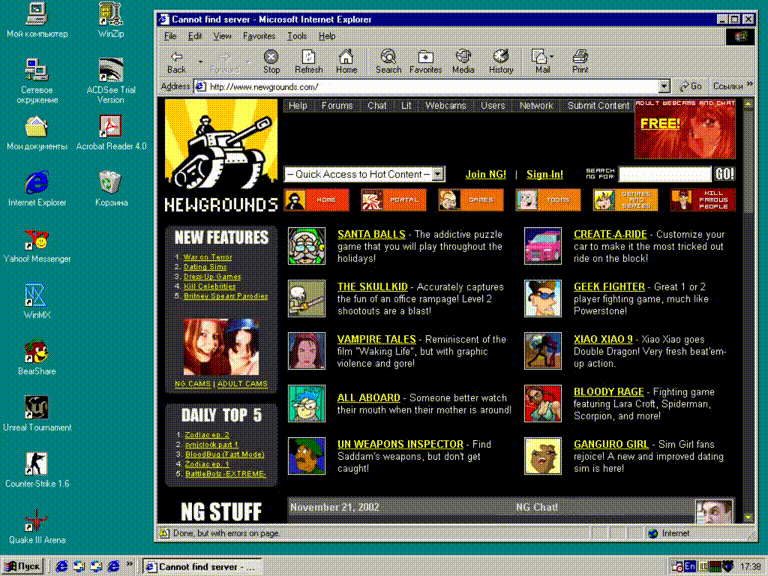Screen dimensions: 768x576
Task: Click the PORTAL section button
Action: coord(394,200)
